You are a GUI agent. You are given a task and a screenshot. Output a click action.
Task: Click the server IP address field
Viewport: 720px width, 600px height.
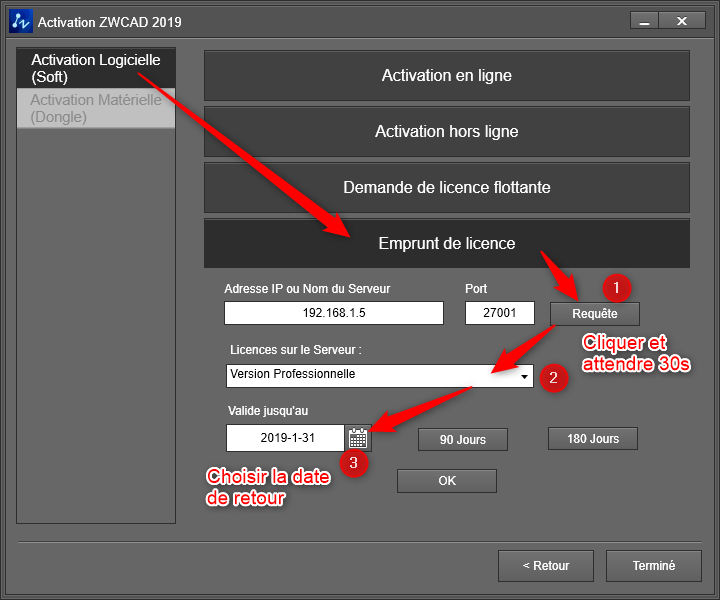333,314
